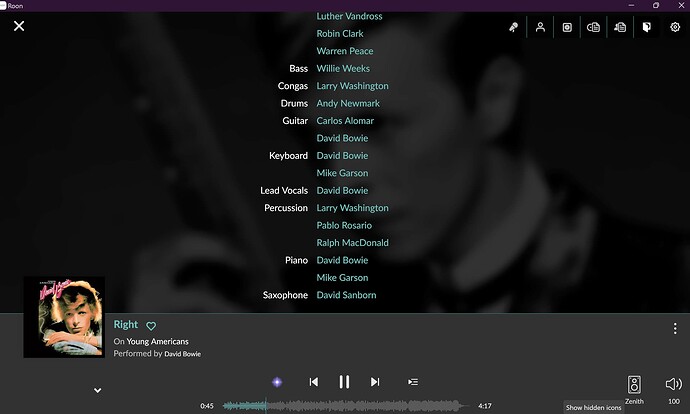This screenshot has width=690, height=414.
Task: Click the Piano role label
Action: coord(297,260)
